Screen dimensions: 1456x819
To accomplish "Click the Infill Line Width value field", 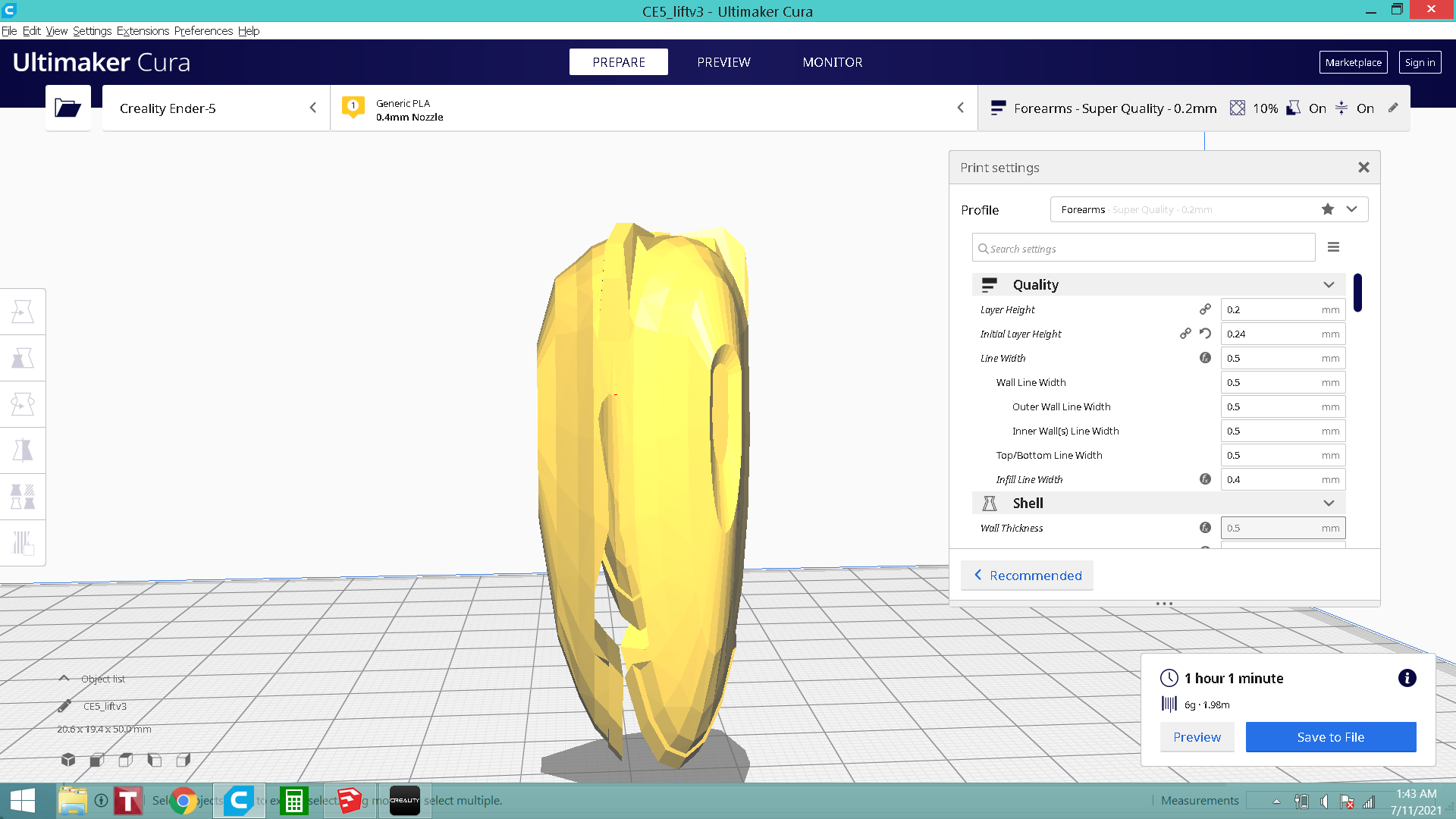I will click(x=1282, y=479).
